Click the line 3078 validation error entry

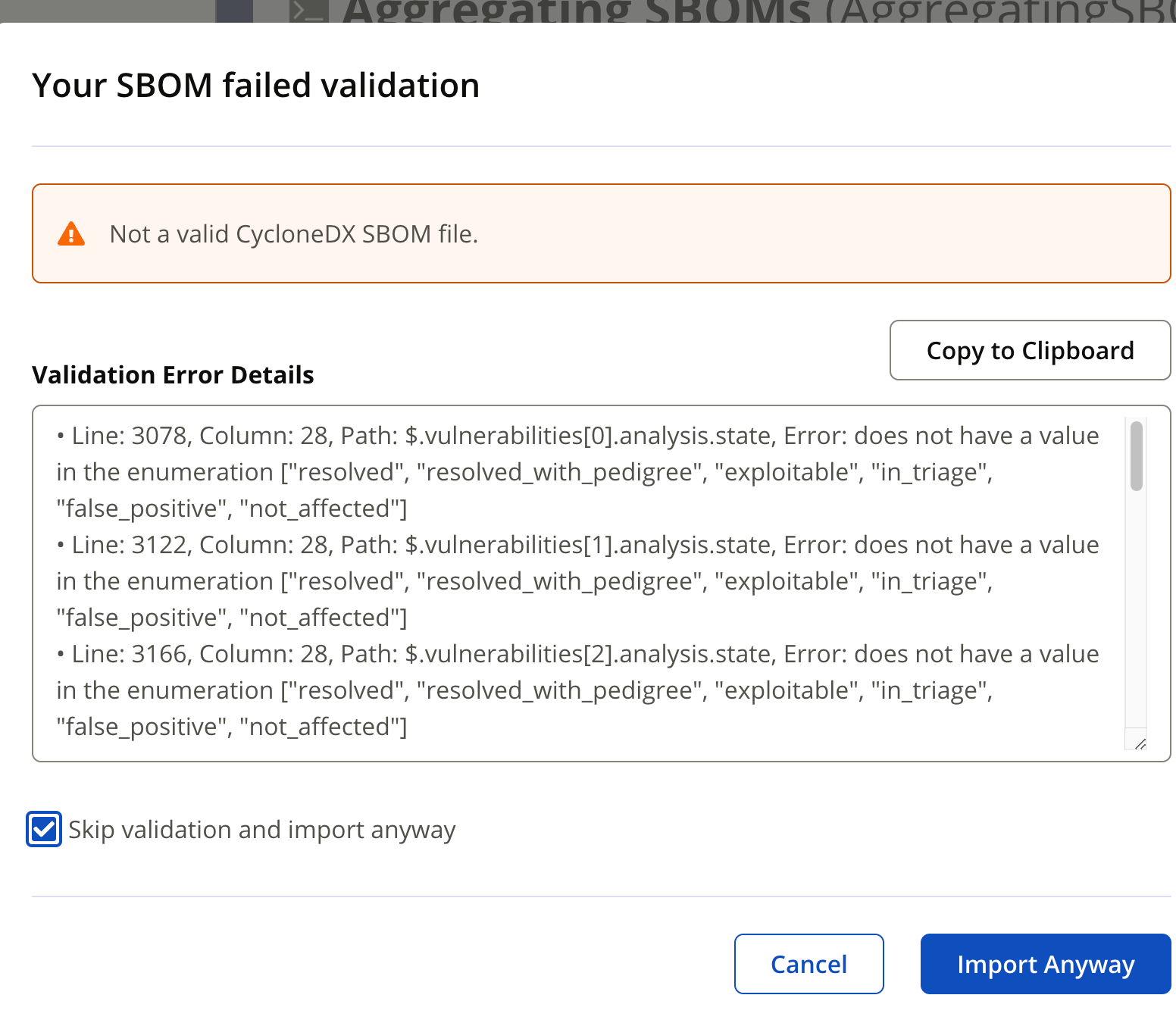pos(577,471)
